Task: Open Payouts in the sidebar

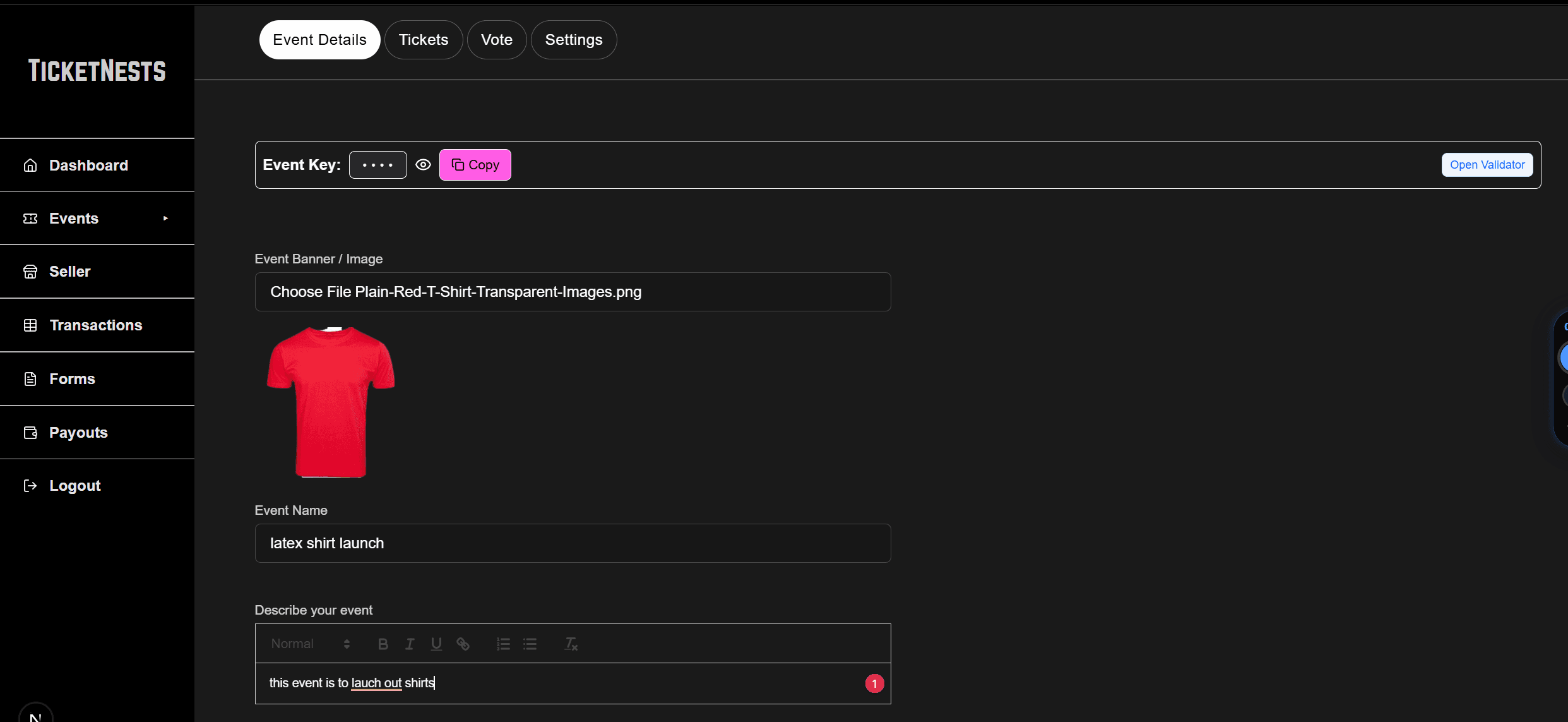Action: pyautogui.click(x=97, y=433)
